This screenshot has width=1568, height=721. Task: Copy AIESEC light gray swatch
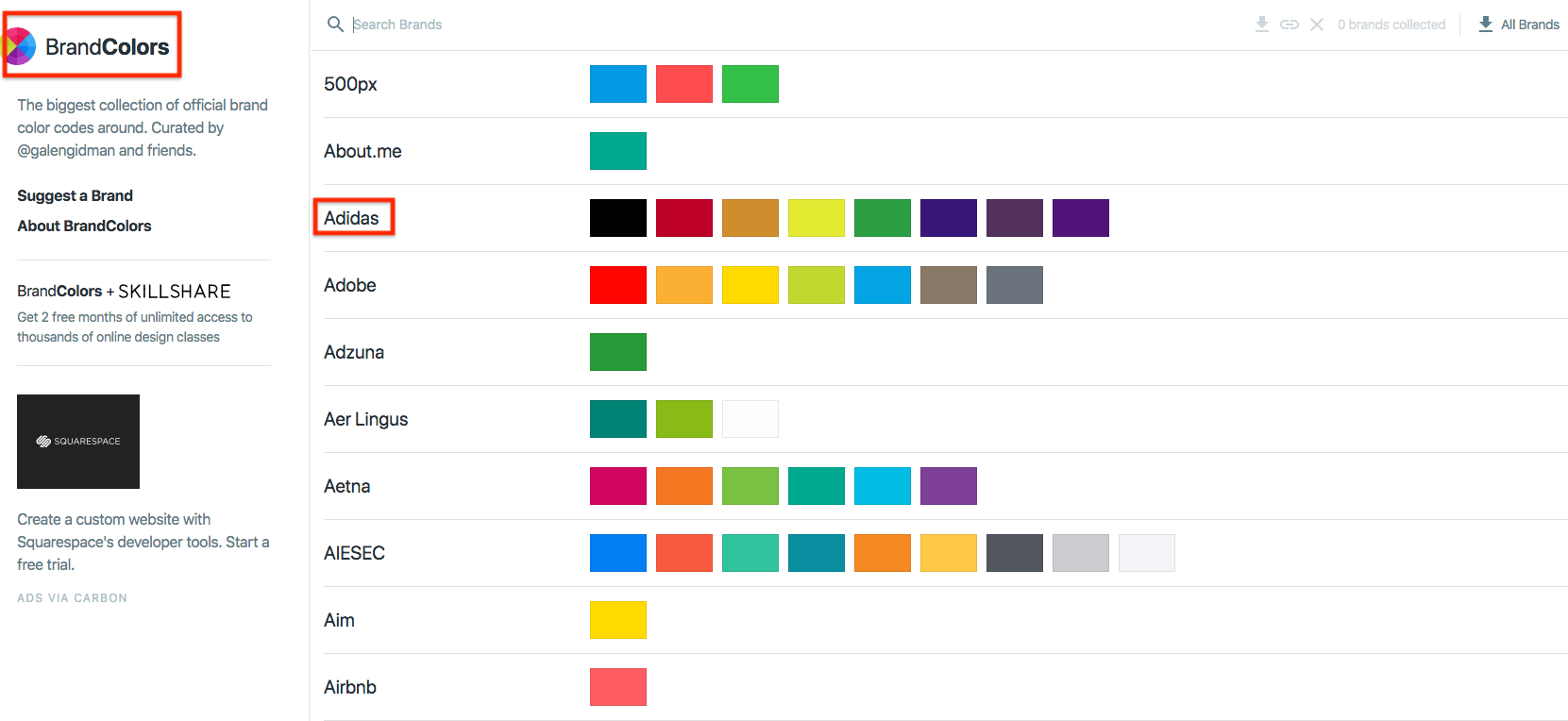(x=1081, y=553)
